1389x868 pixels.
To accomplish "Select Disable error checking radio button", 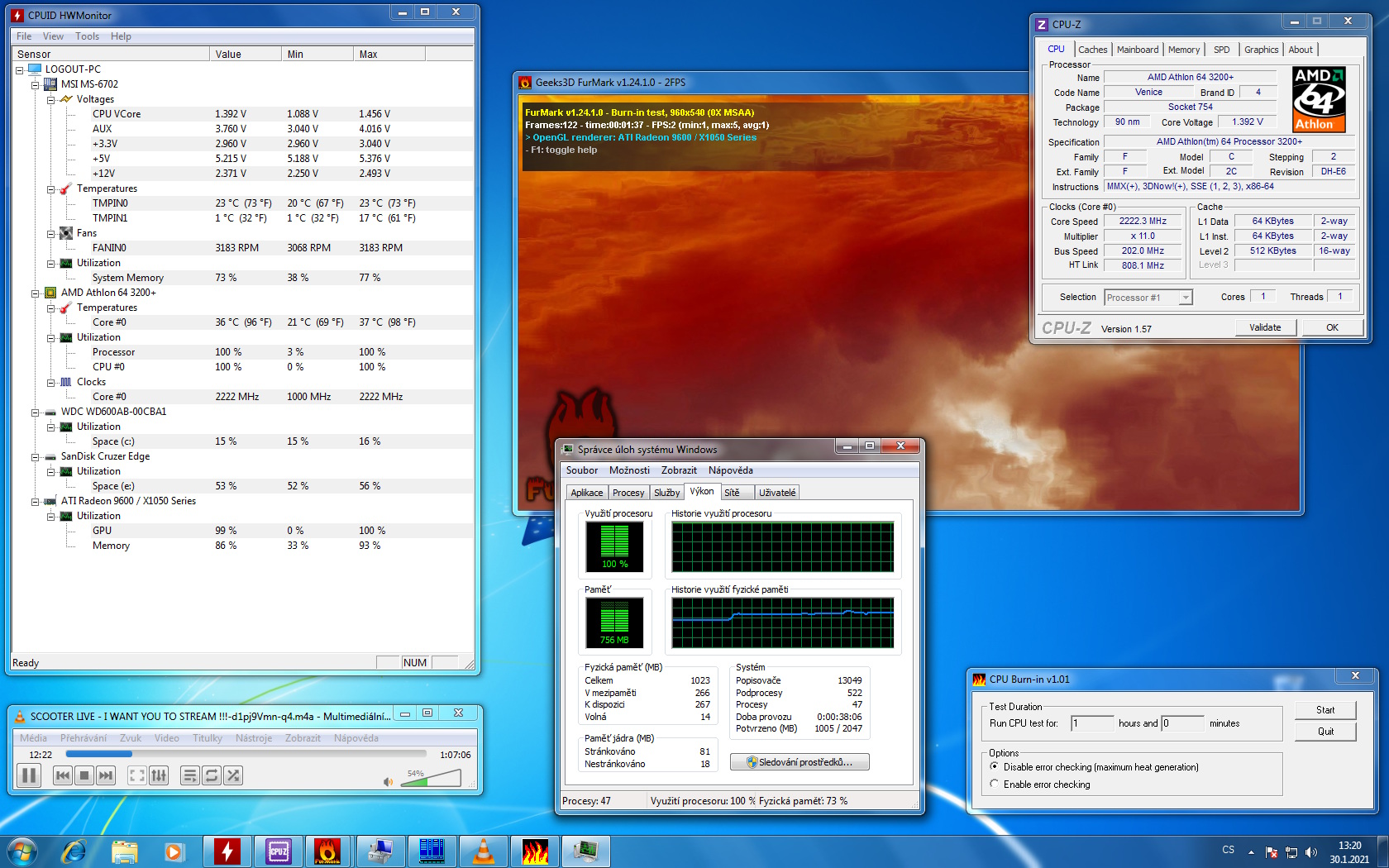I will 995,766.
